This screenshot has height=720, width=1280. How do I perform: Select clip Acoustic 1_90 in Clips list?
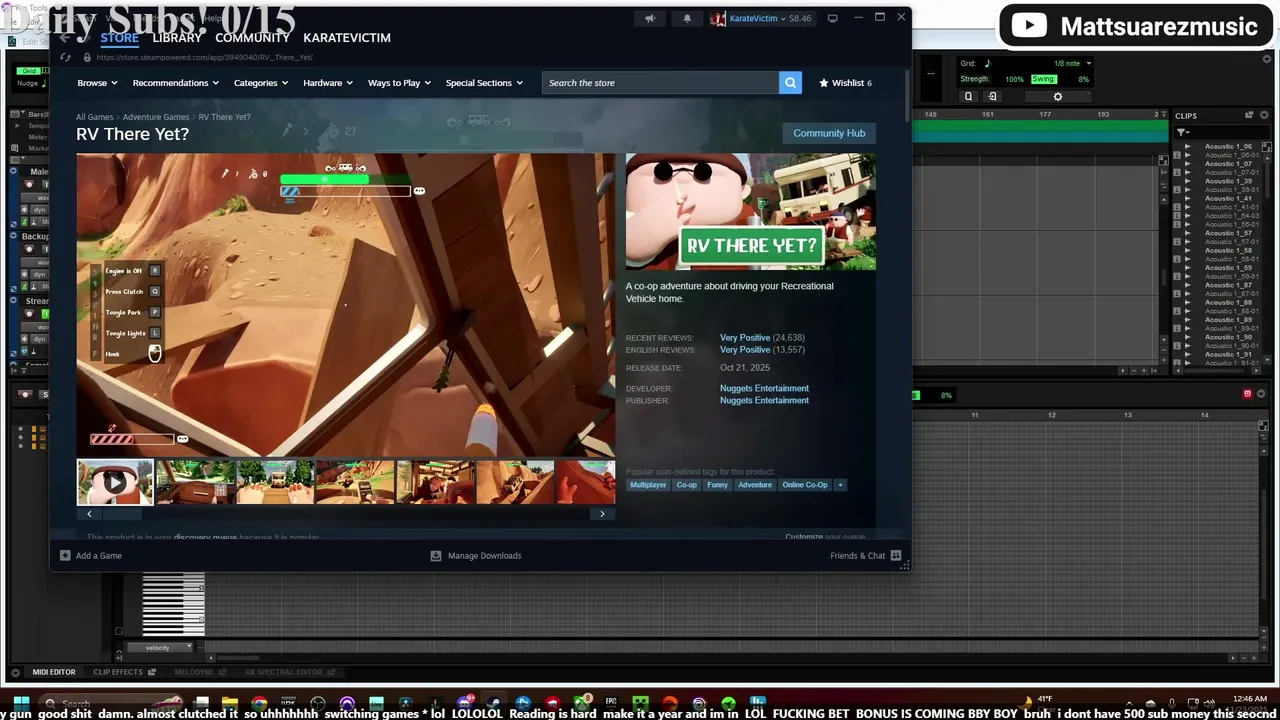pos(1227,337)
